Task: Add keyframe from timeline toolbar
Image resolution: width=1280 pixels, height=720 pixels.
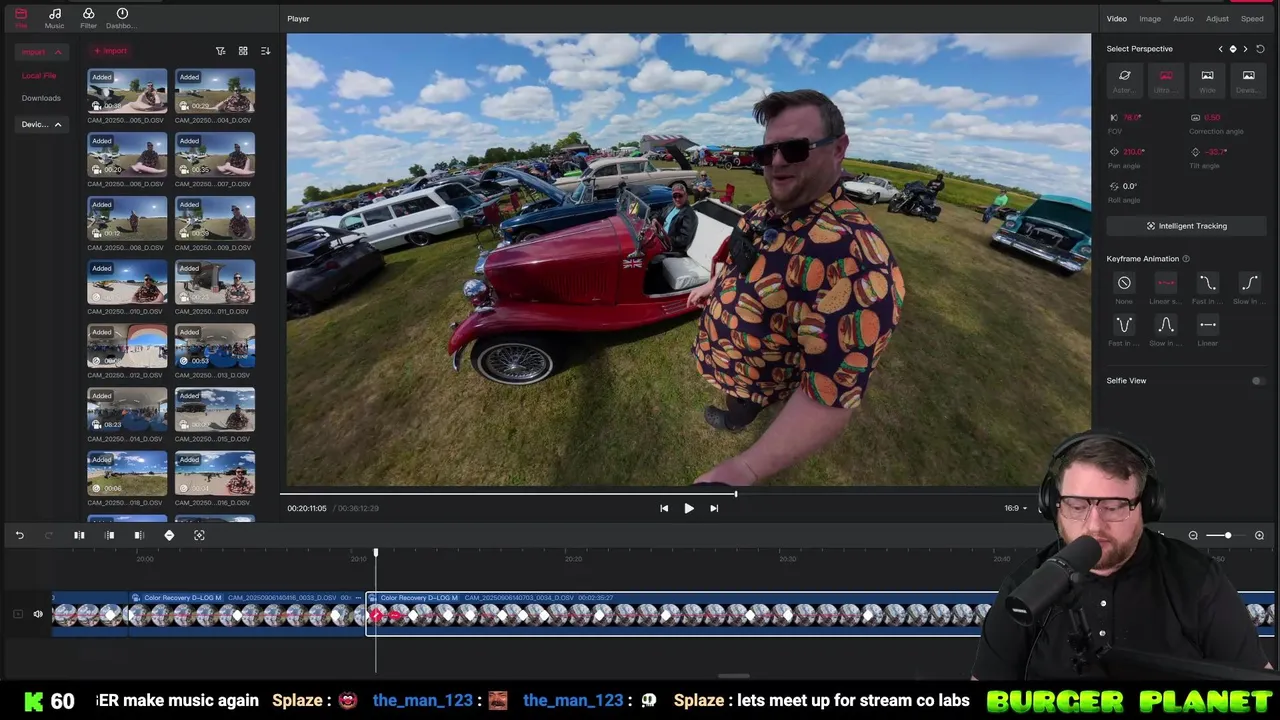Action: (169, 536)
